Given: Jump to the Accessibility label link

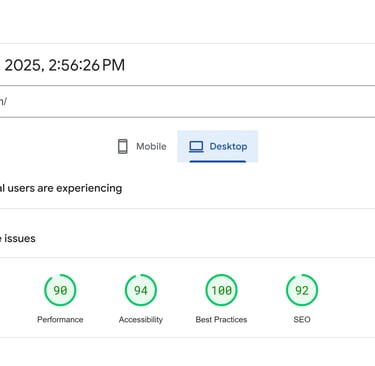Looking at the screenshot, I should [x=141, y=320].
